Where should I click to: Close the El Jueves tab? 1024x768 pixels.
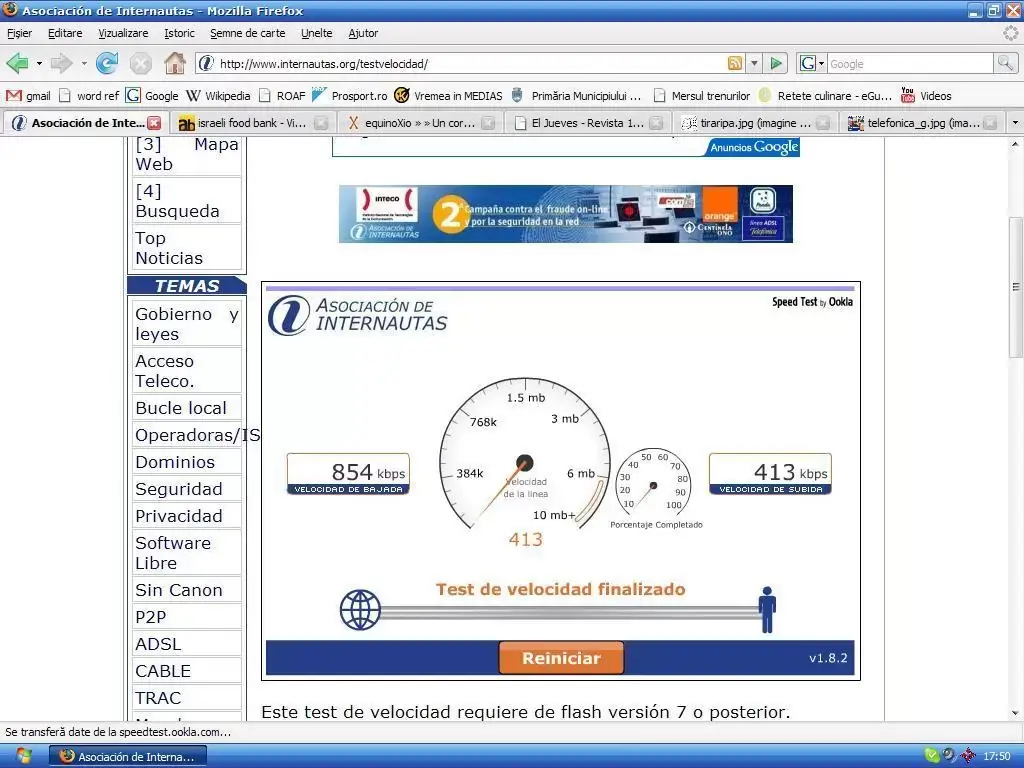pos(656,123)
